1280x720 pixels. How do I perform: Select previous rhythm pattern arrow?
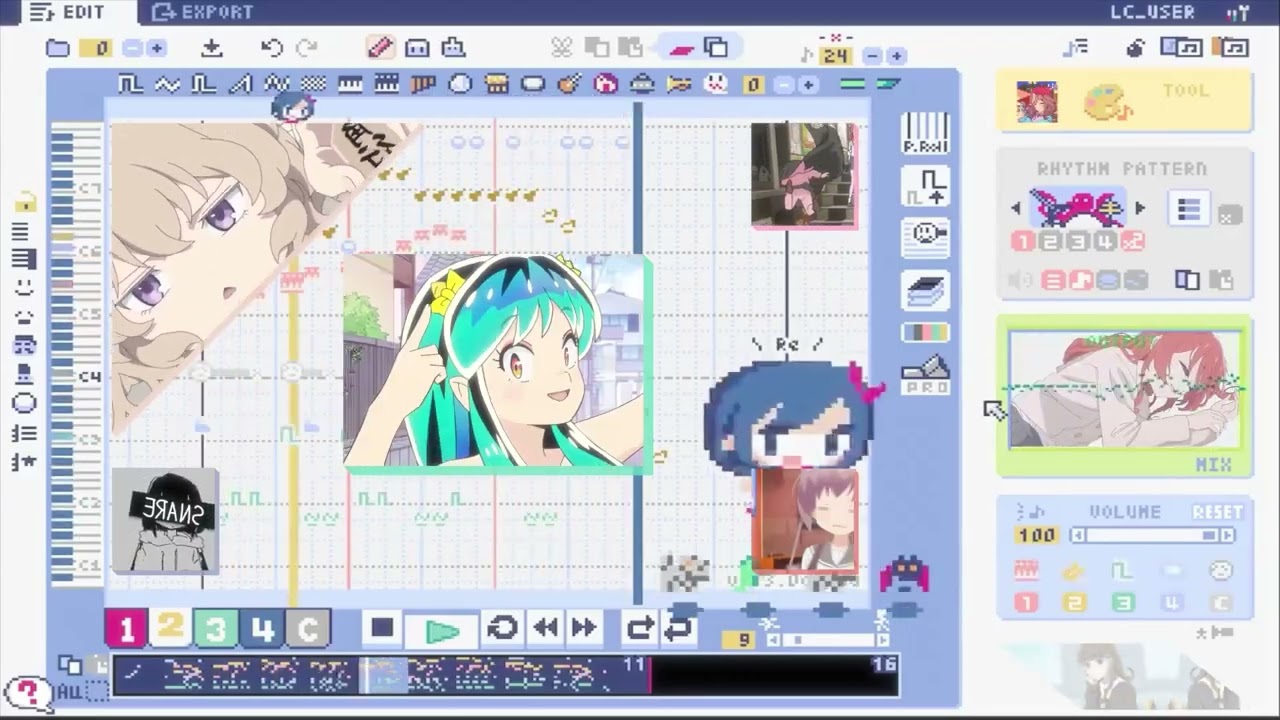[x=1016, y=209]
